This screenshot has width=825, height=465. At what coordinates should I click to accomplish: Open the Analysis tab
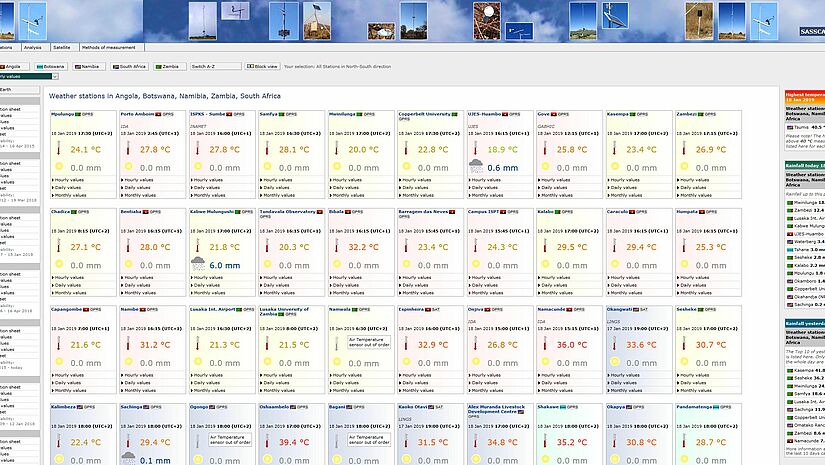pyautogui.click(x=33, y=47)
